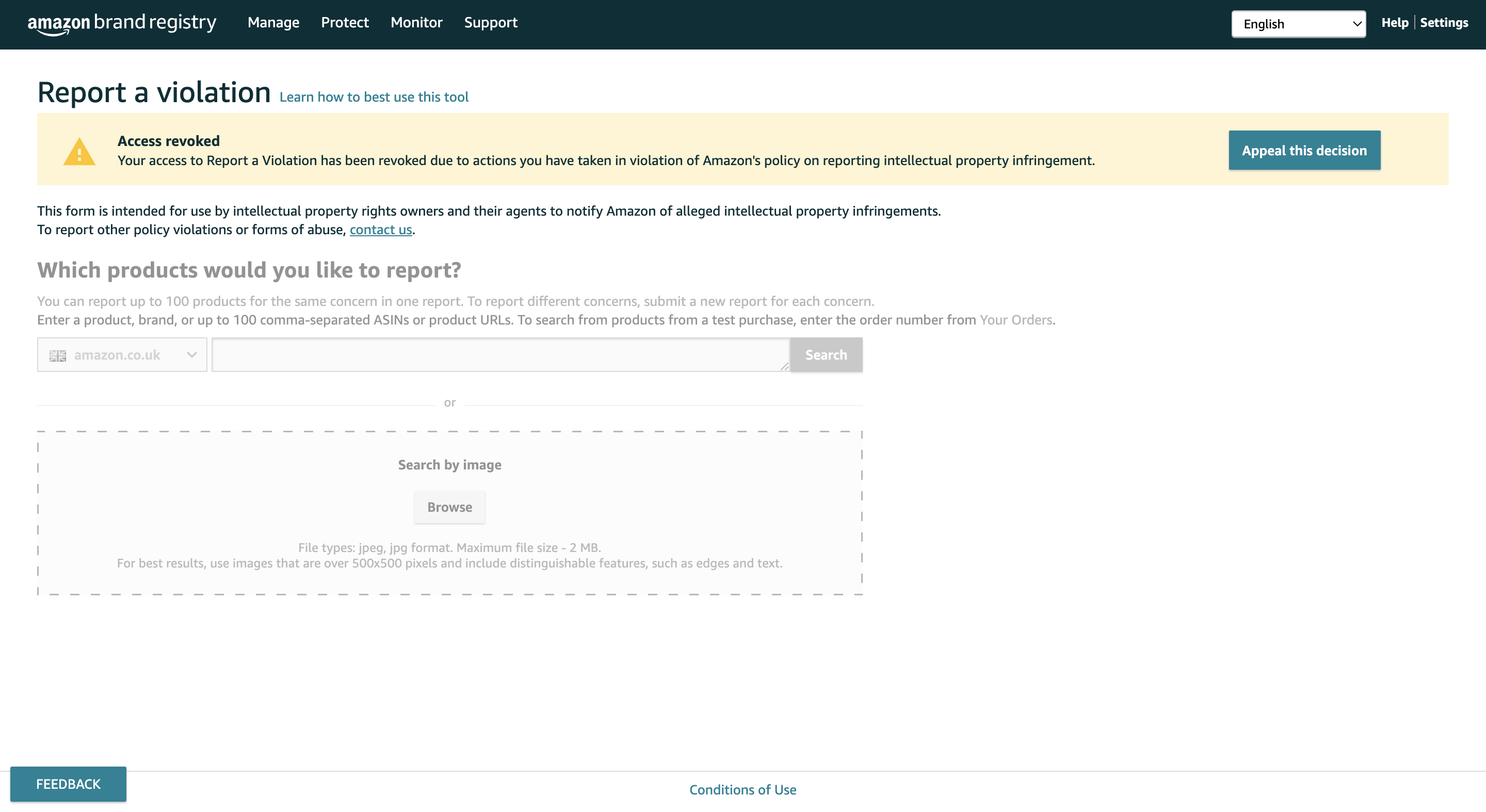Image resolution: width=1486 pixels, height=812 pixels.
Task: Open the FEEDBACK button
Action: 68,784
